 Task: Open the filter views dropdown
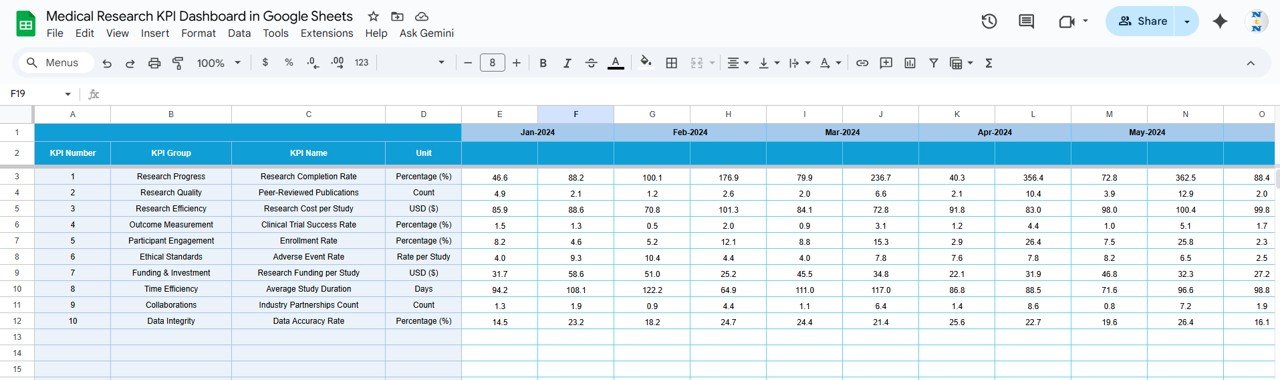point(960,63)
